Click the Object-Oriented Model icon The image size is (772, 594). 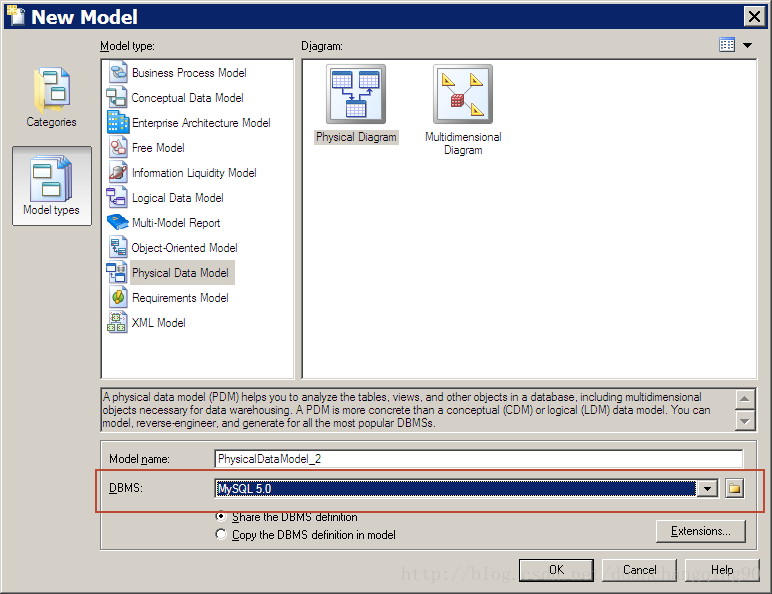(118, 248)
